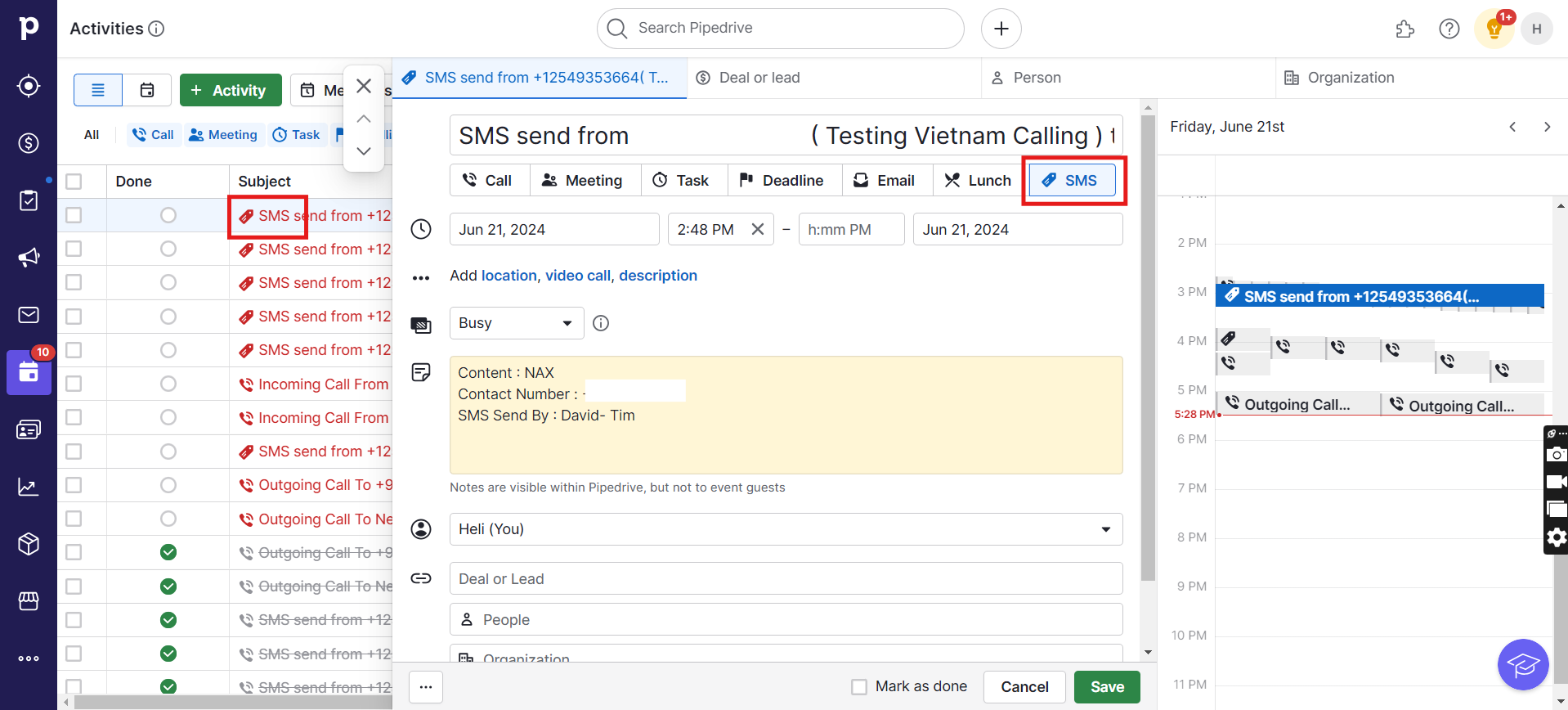Image resolution: width=1568 pixels, height=710 pixels.
Task: Open the extensions puzzle icon
Action: (x=1404, y=29)
